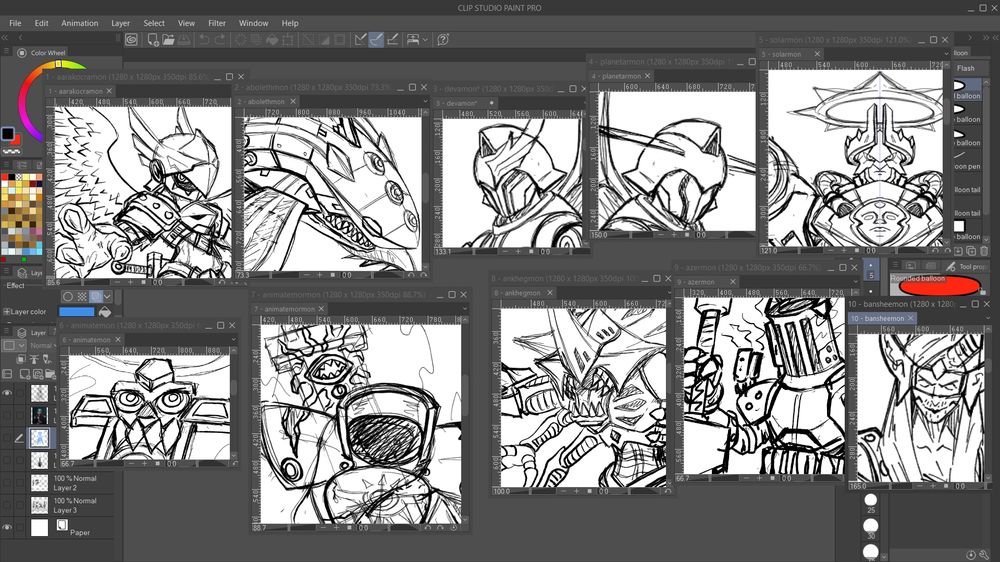
Task: Undo the last action
Action: (204, 40)
